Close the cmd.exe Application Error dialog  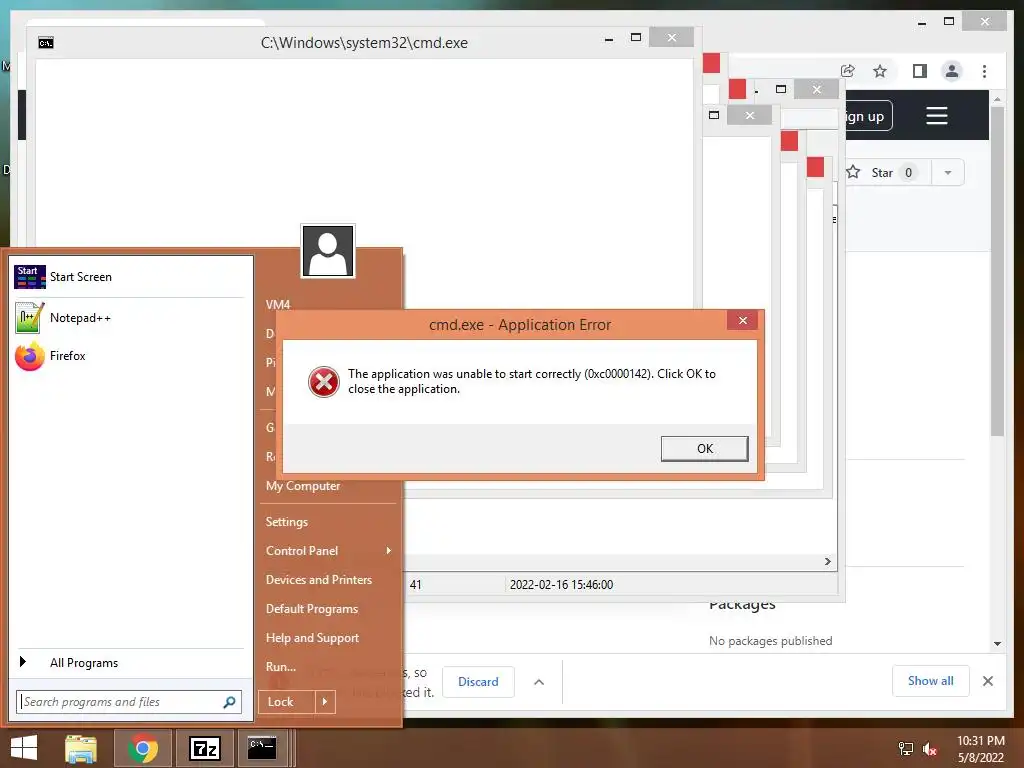tap(743, 320)
